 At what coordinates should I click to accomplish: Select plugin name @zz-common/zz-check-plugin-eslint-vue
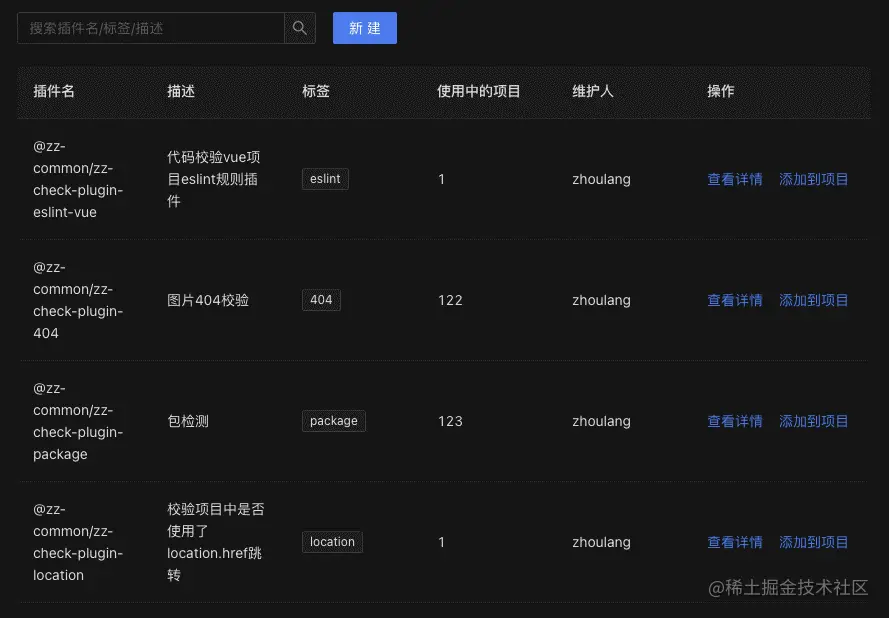pyautogui.click(x=78, y=179)
